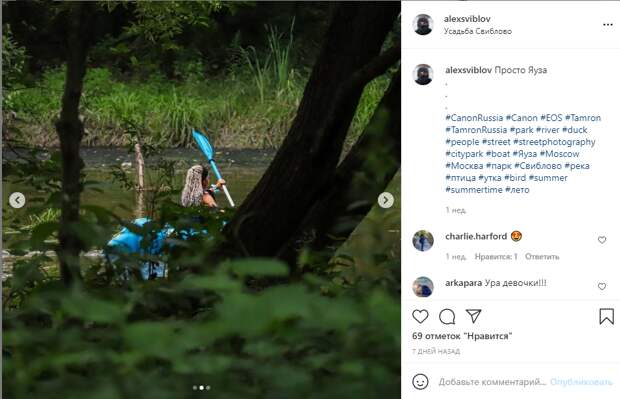Like arkapara's comment heart
This screenshot has width=620, height=399.
point(602,286)
